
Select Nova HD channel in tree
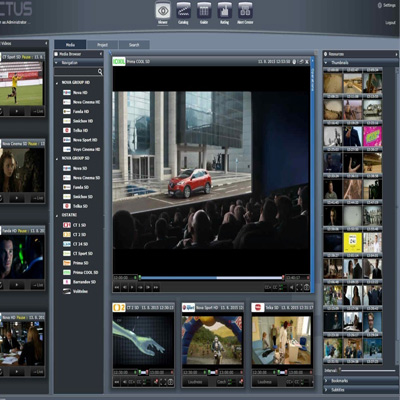point(75,93)
